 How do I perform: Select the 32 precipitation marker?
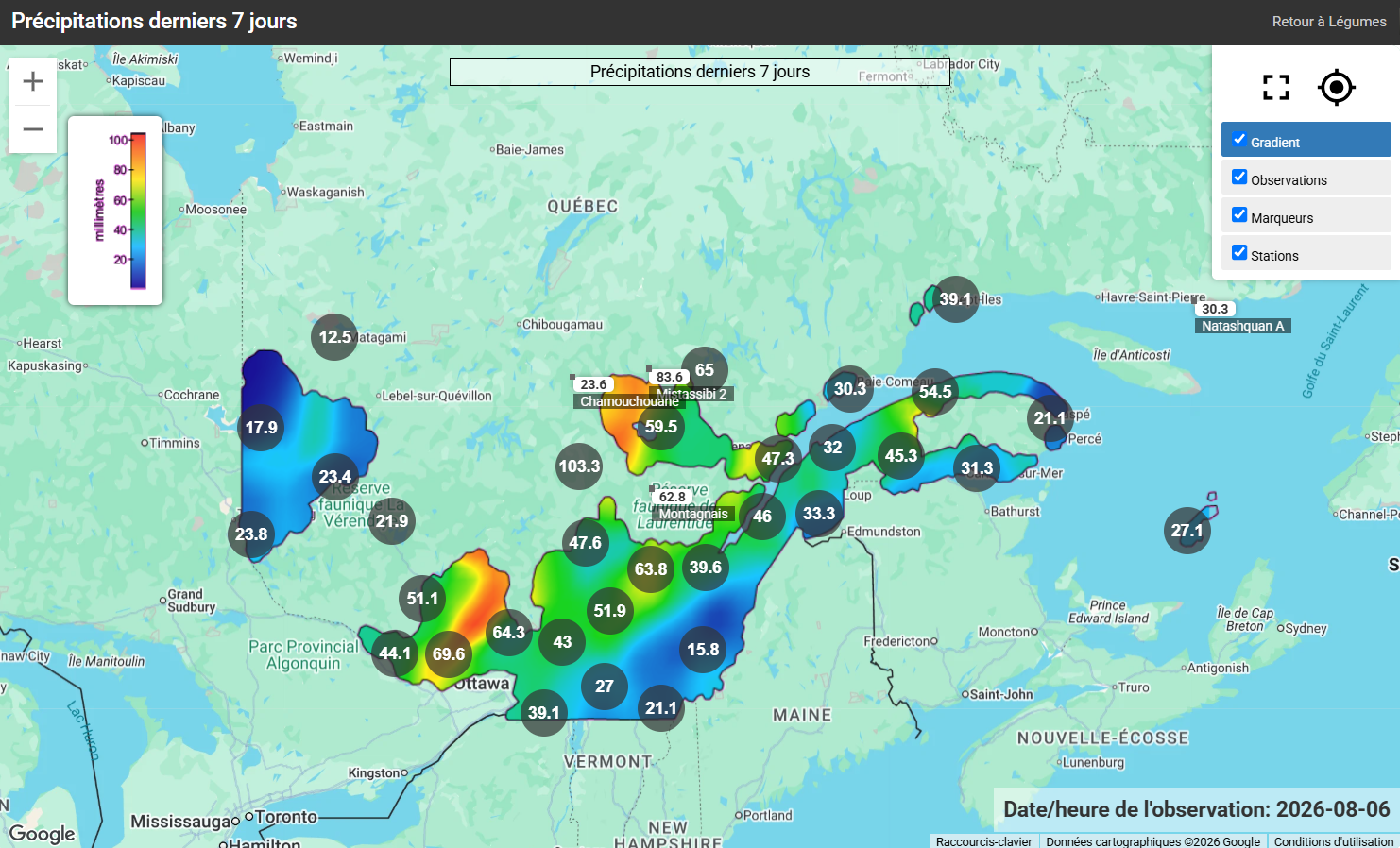(832, 448)
